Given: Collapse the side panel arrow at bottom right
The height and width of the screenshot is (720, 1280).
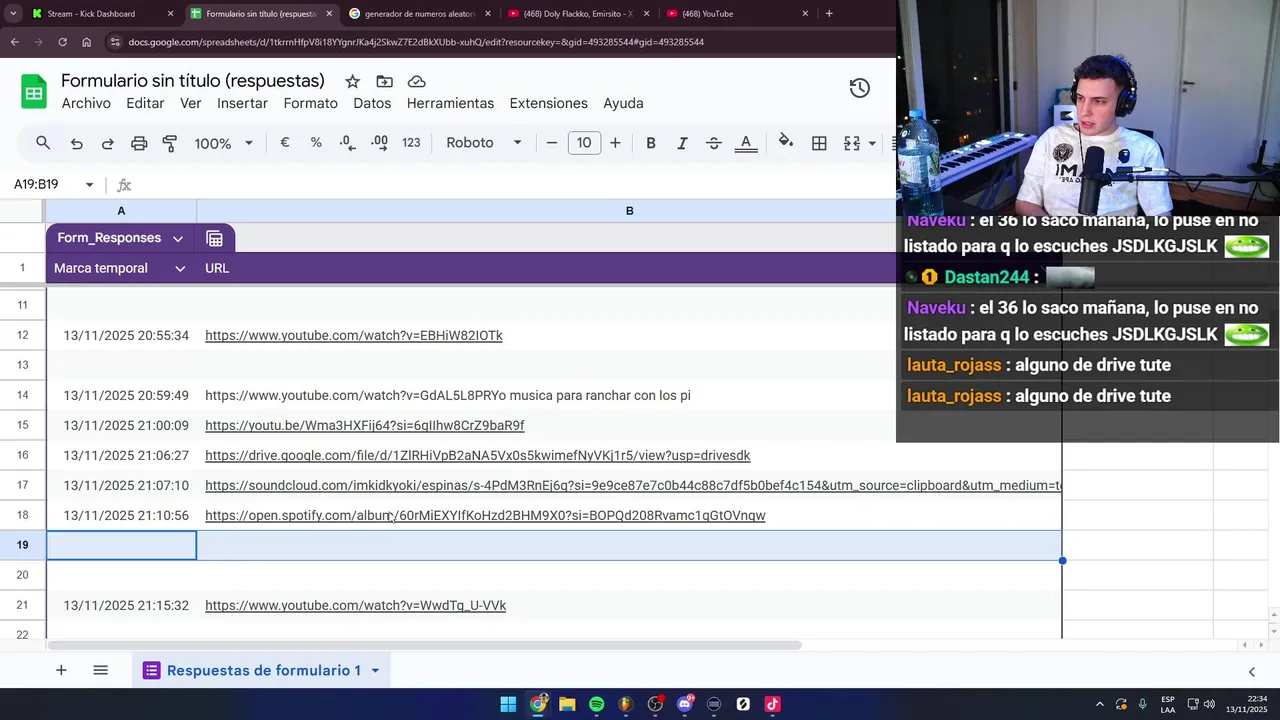Looking at the screenshot, I should [1251, 672].
